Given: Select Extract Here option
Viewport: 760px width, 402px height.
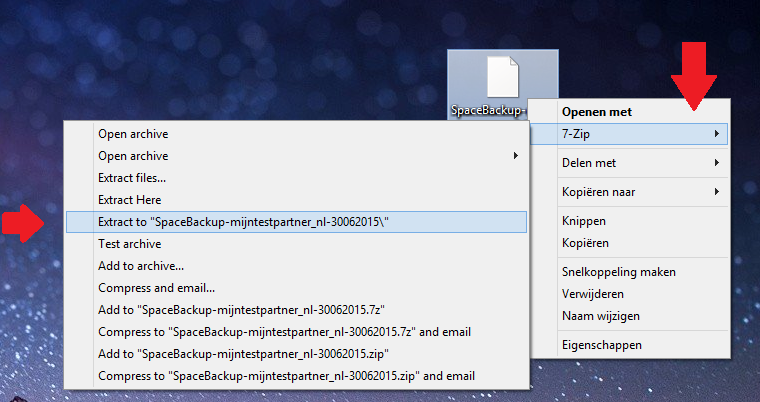Looking at the screenshot, I should (x=296, y=200).
